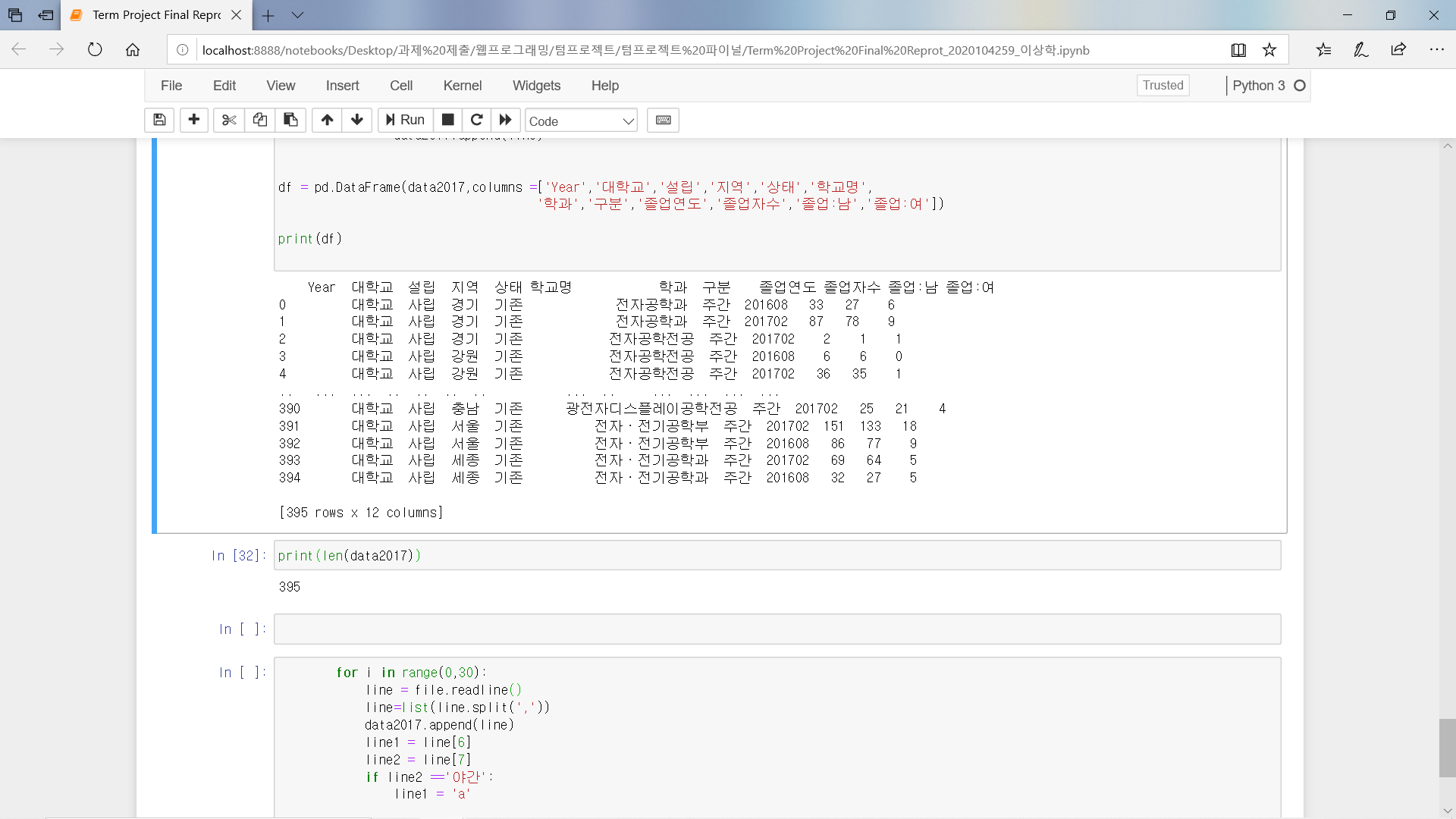This screenshot has height=819, width=1456.
Task: Insert cell below using plus icon
Action: click(x=194, y=120)
